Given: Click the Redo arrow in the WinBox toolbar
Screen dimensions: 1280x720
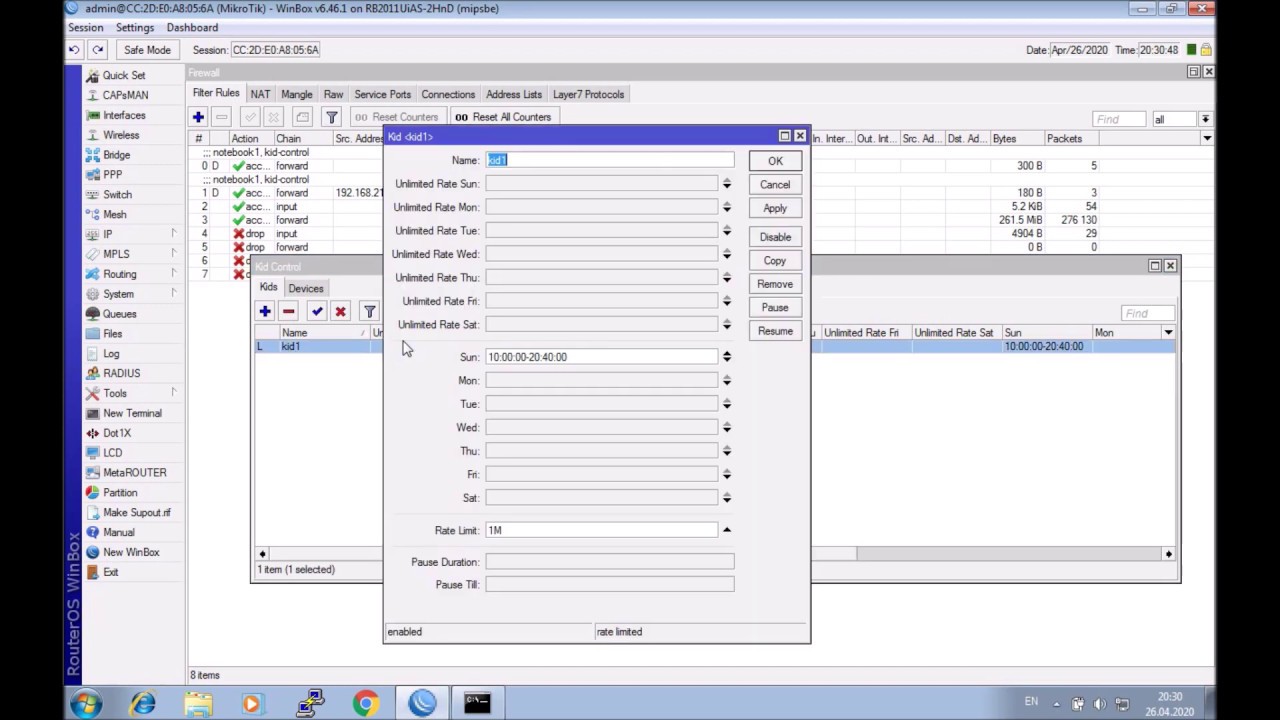Looking at the screenshot, I should tap(98, 50).
